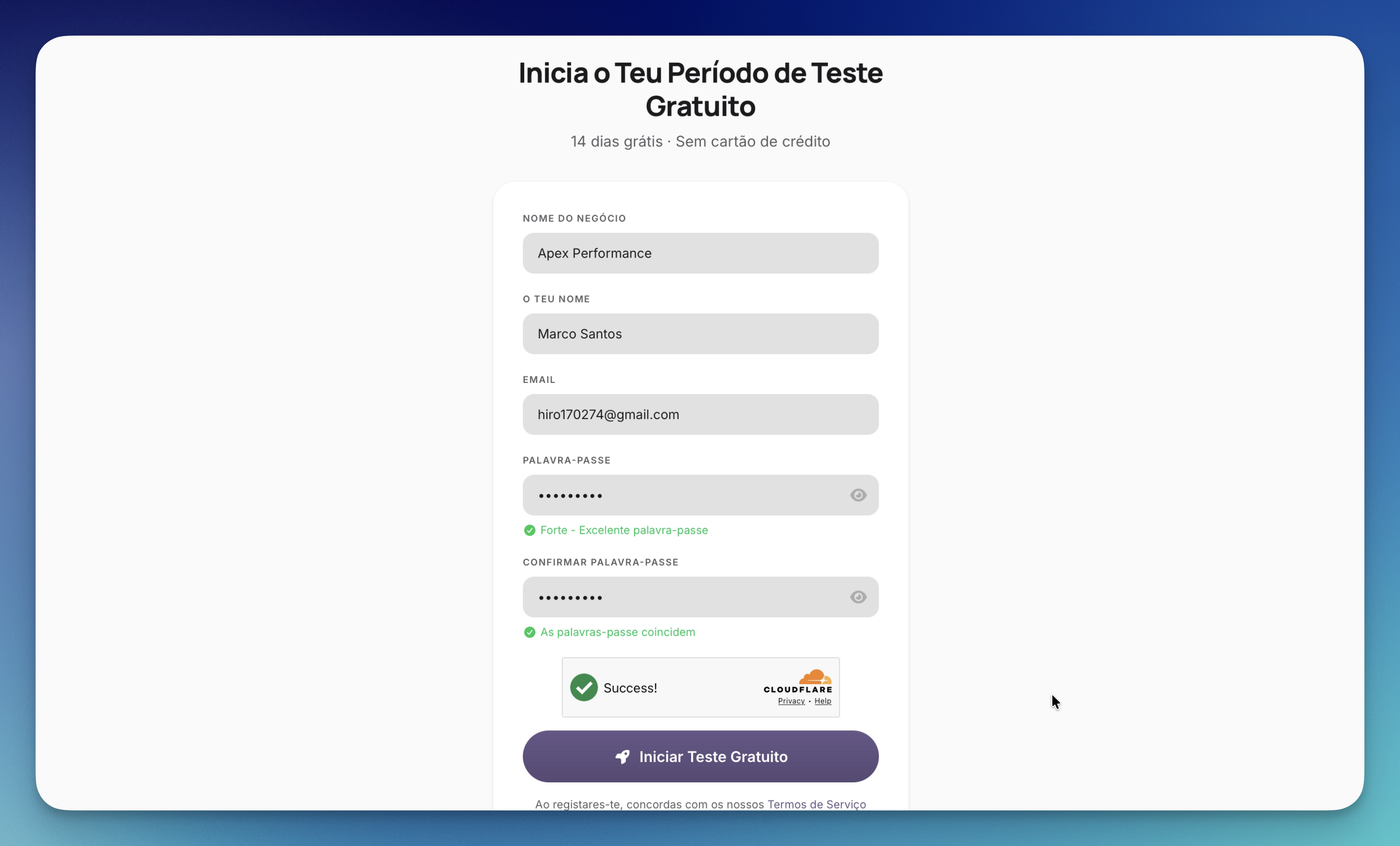The height and width of the screenshot is (846, 1400).
Task: Open Cloudflare Privacy link
Action: click(791, 701)
